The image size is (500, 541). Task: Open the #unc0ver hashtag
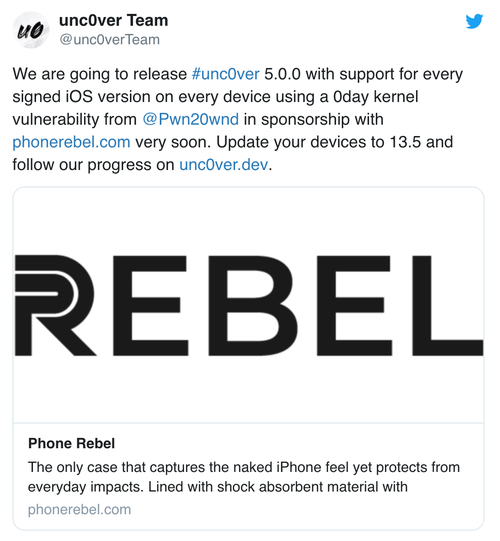coord(225,74)
